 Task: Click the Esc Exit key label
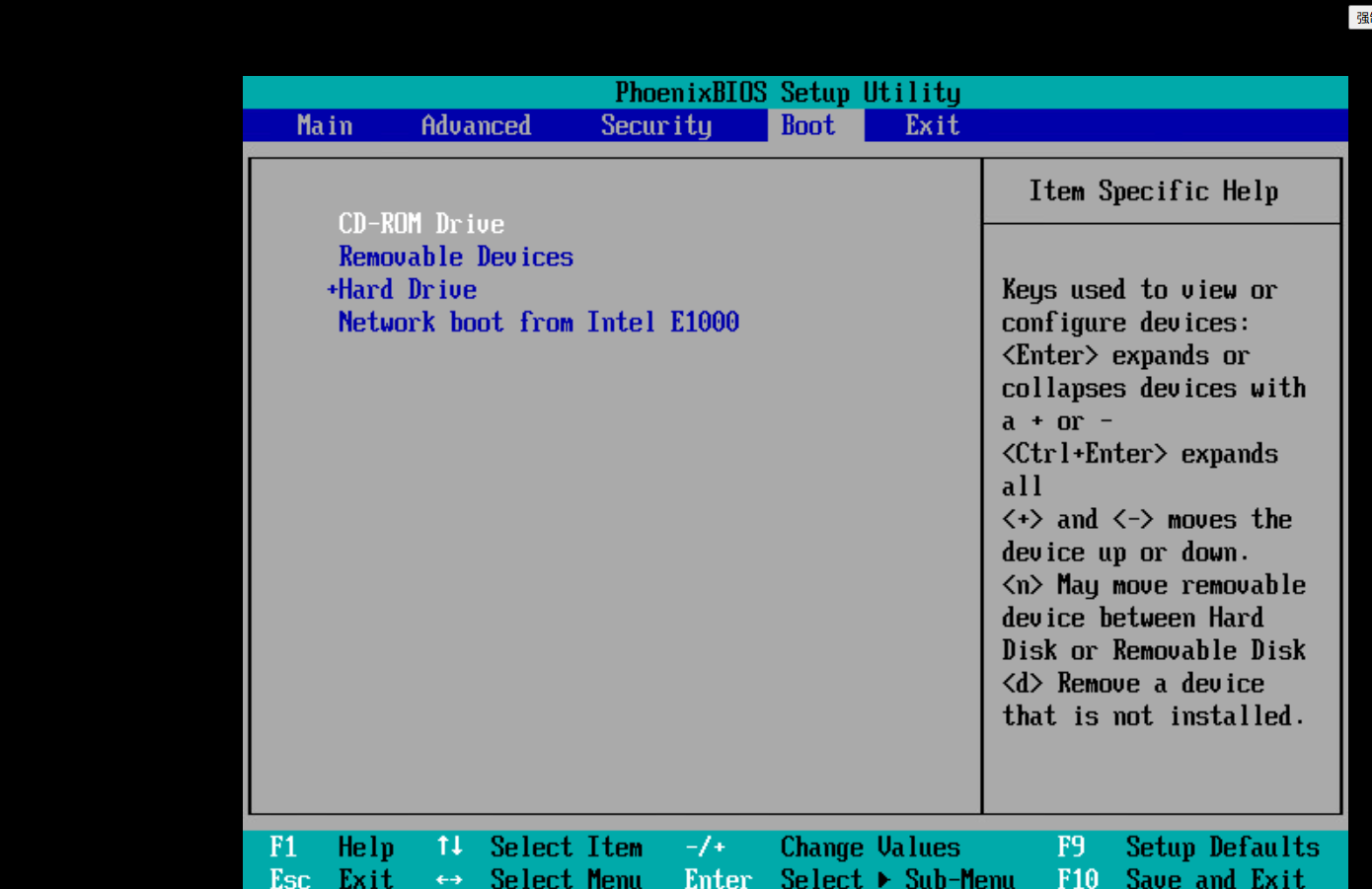[290, 878]
